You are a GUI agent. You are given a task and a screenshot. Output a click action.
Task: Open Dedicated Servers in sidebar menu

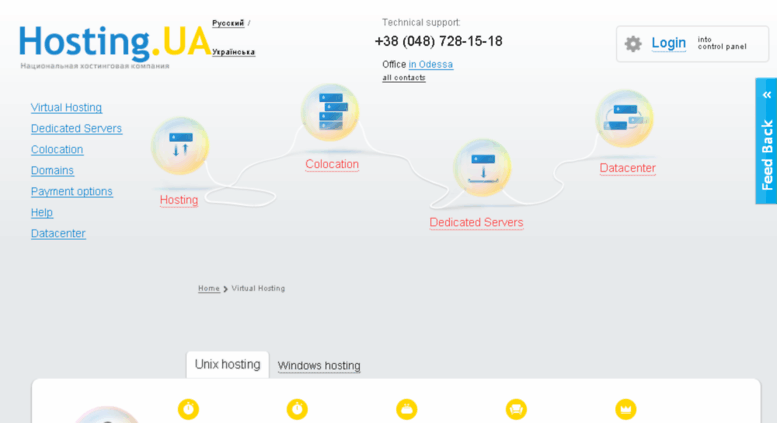click(76, 128)
